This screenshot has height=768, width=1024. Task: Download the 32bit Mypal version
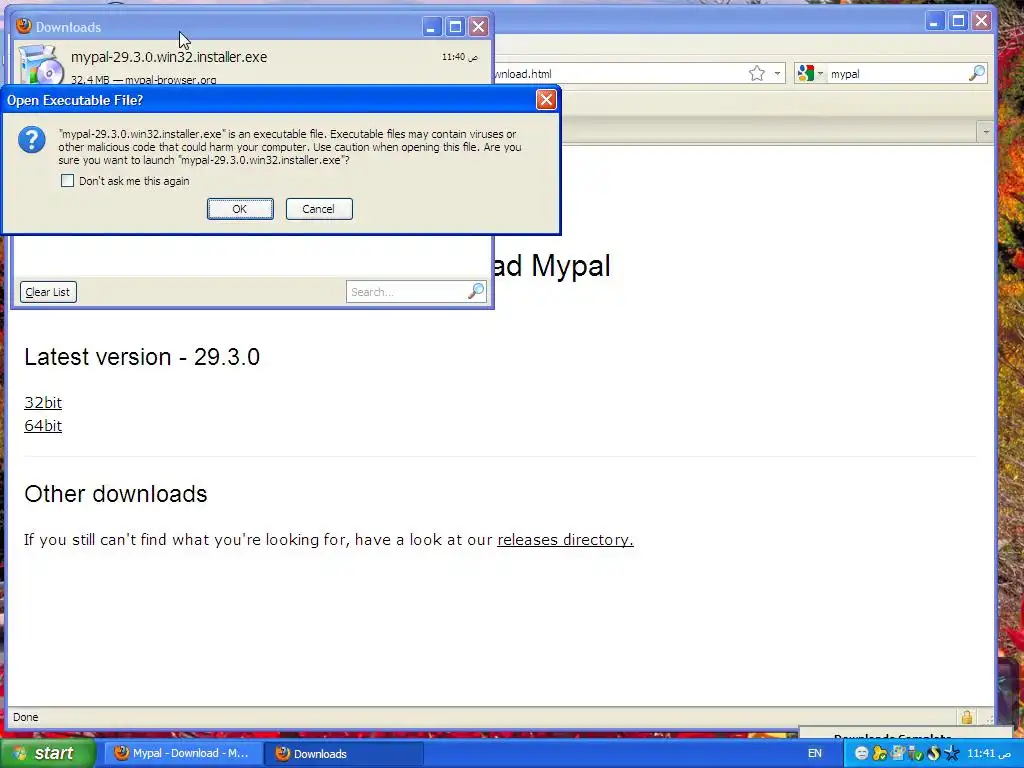click(43, 402)
